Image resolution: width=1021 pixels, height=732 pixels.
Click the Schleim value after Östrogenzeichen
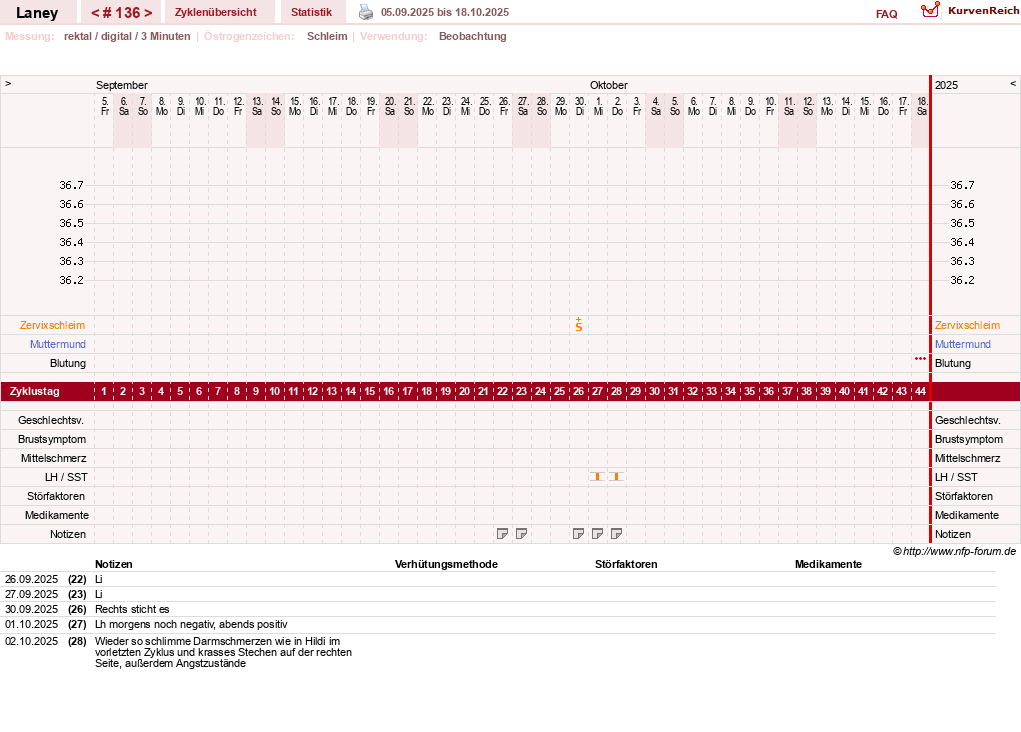tap(327, 36)
